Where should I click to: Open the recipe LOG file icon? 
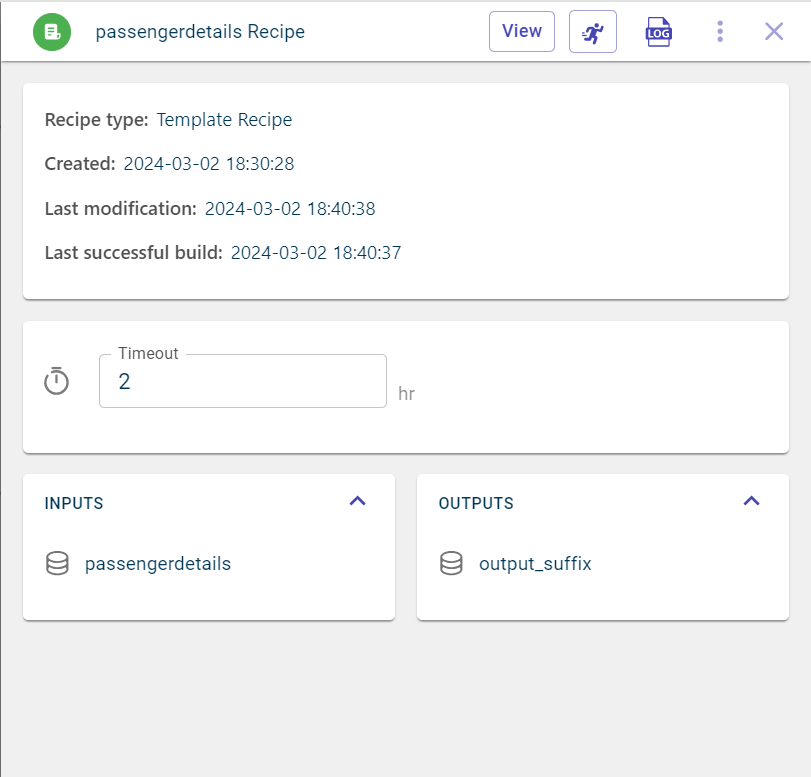tap(658, 32)
